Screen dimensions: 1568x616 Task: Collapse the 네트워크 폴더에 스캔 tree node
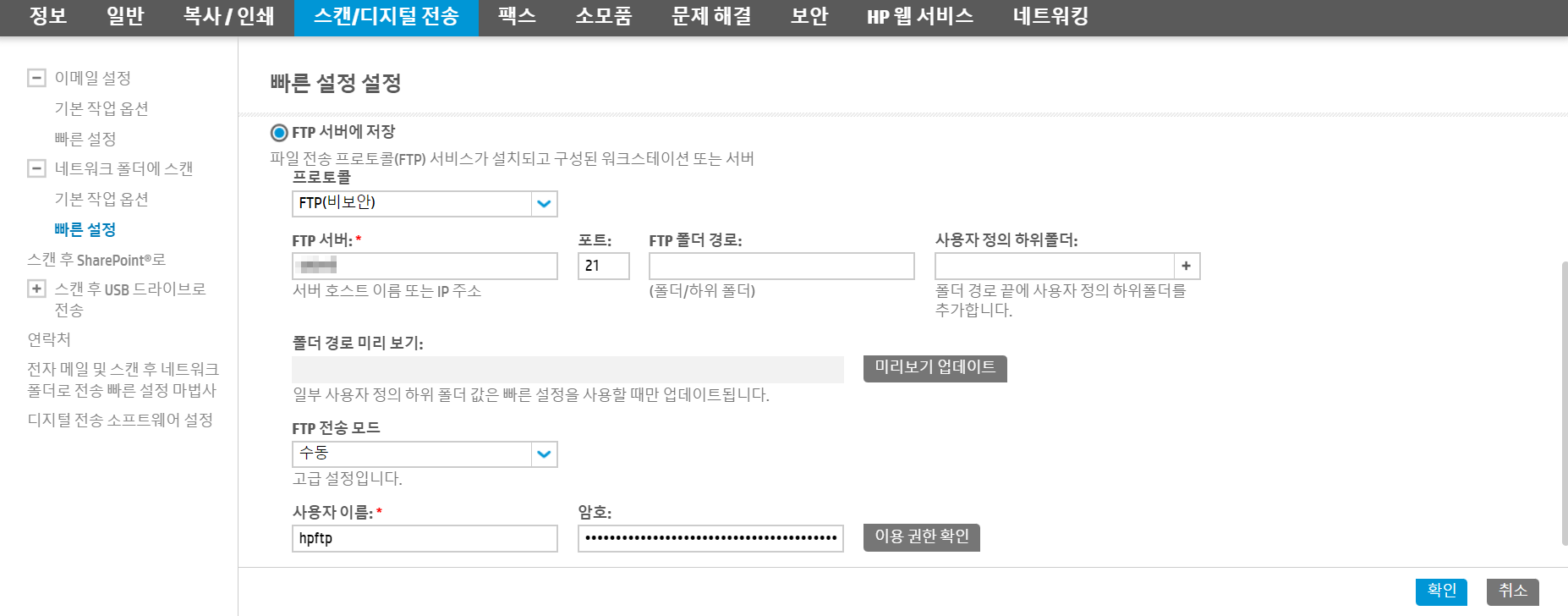(x=36, y=168)
